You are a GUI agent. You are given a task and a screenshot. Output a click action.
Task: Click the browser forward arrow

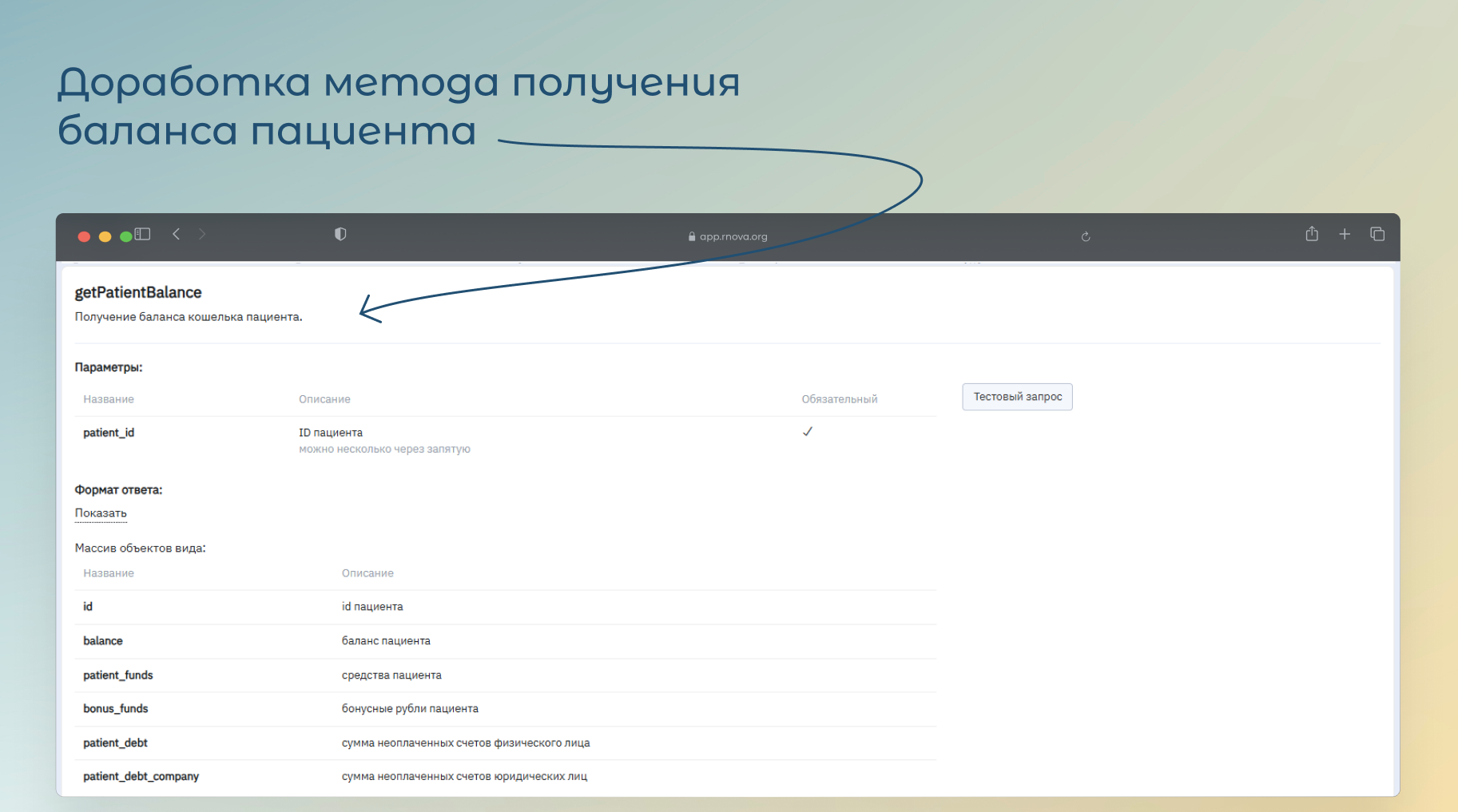pos(202,234)
